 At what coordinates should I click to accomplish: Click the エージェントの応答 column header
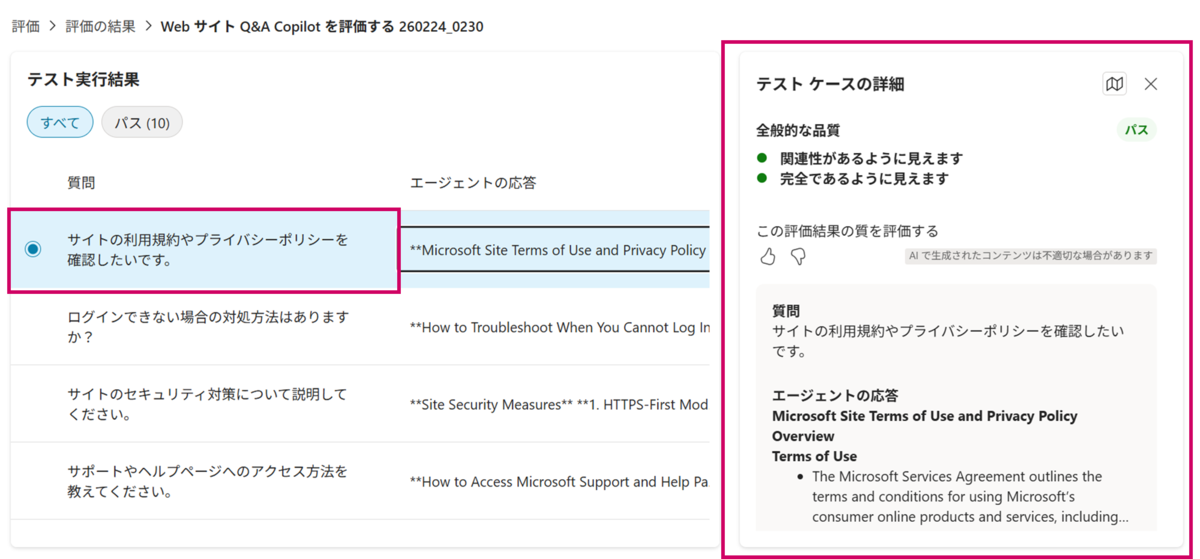[x=473, y=183]
